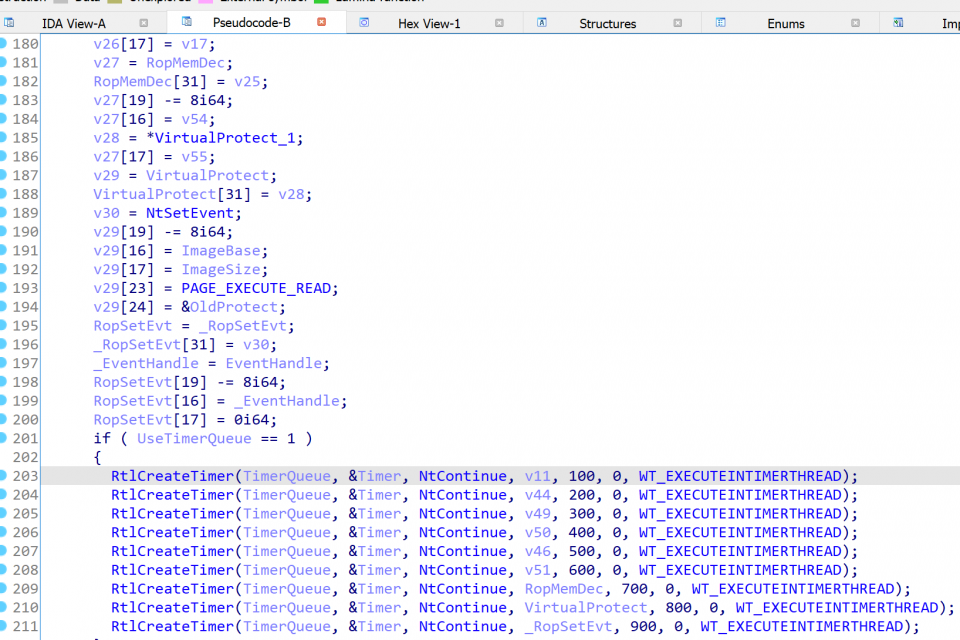
Task: Close the Pseudocode-B tab with red X
Action: click(x=321, y=22)
